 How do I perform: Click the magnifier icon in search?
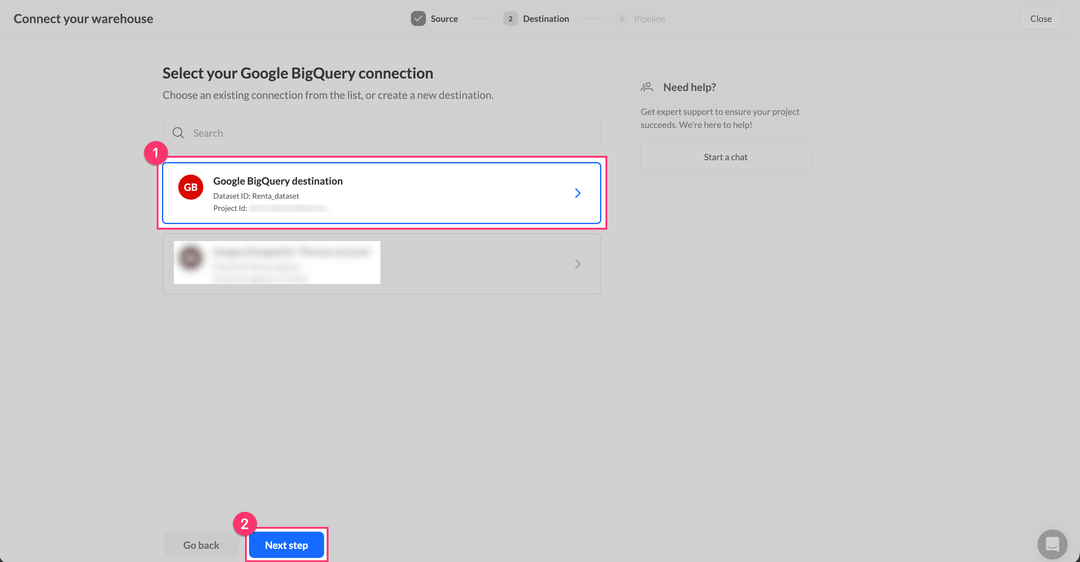[x=178, y=133]
